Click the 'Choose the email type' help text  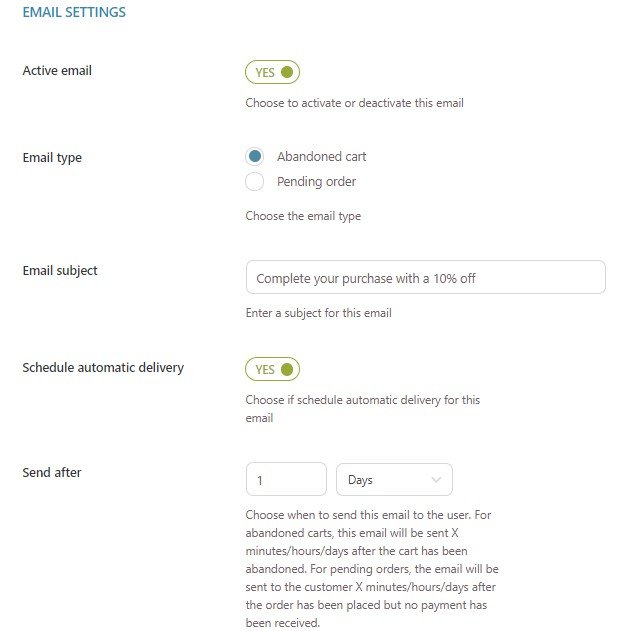click(303, 216)
